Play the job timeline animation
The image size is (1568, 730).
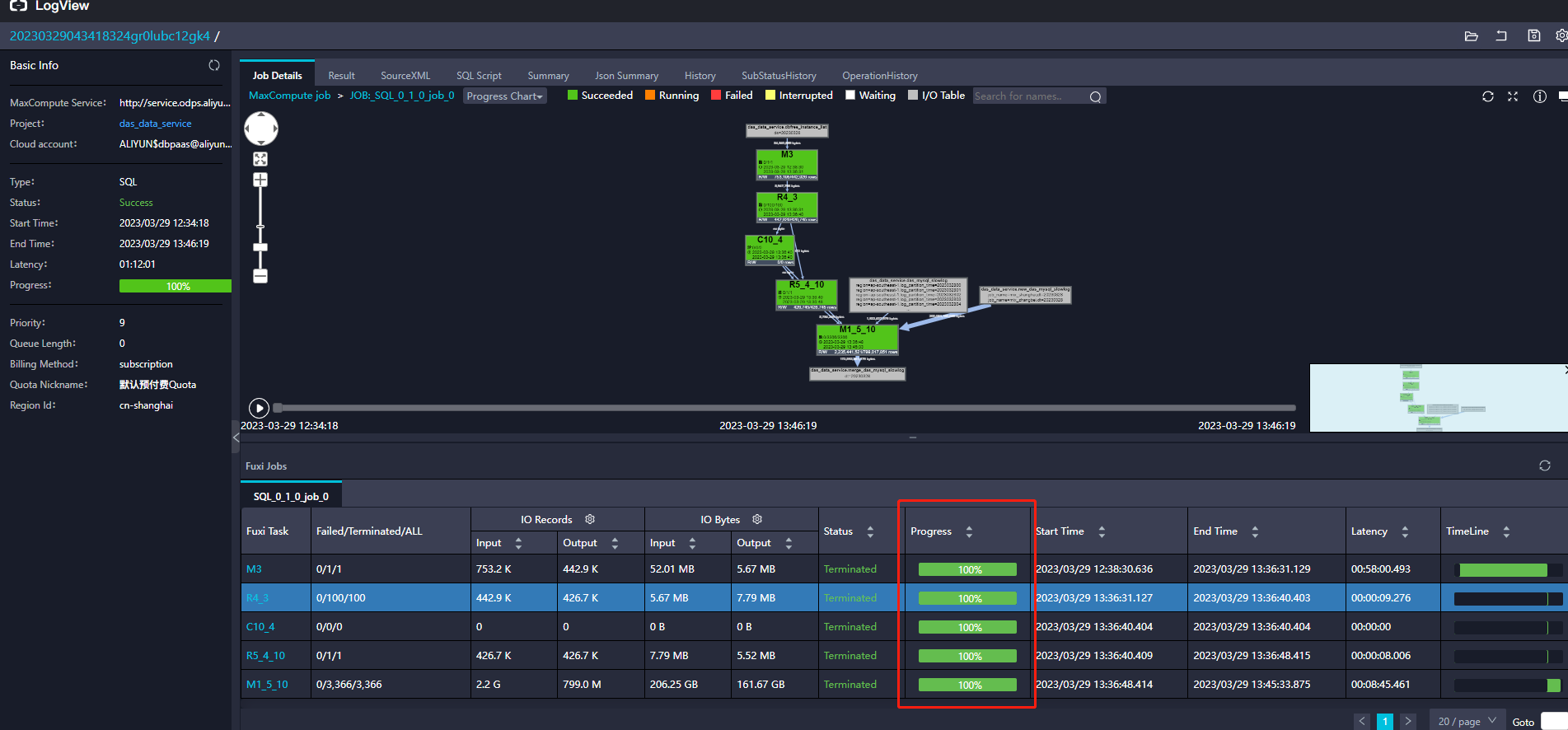tap(259, 408)
